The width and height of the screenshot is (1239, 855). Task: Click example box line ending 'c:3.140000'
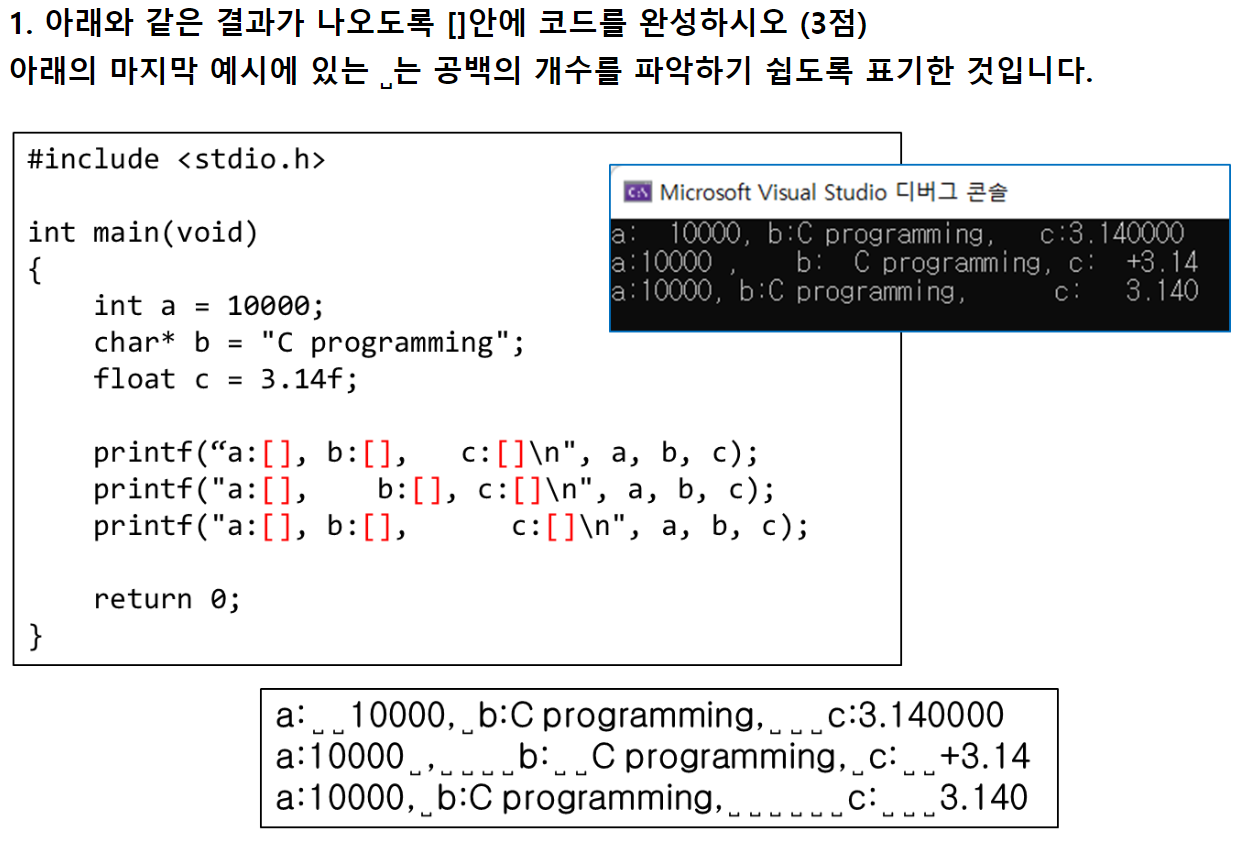click(x=640, y=716)
